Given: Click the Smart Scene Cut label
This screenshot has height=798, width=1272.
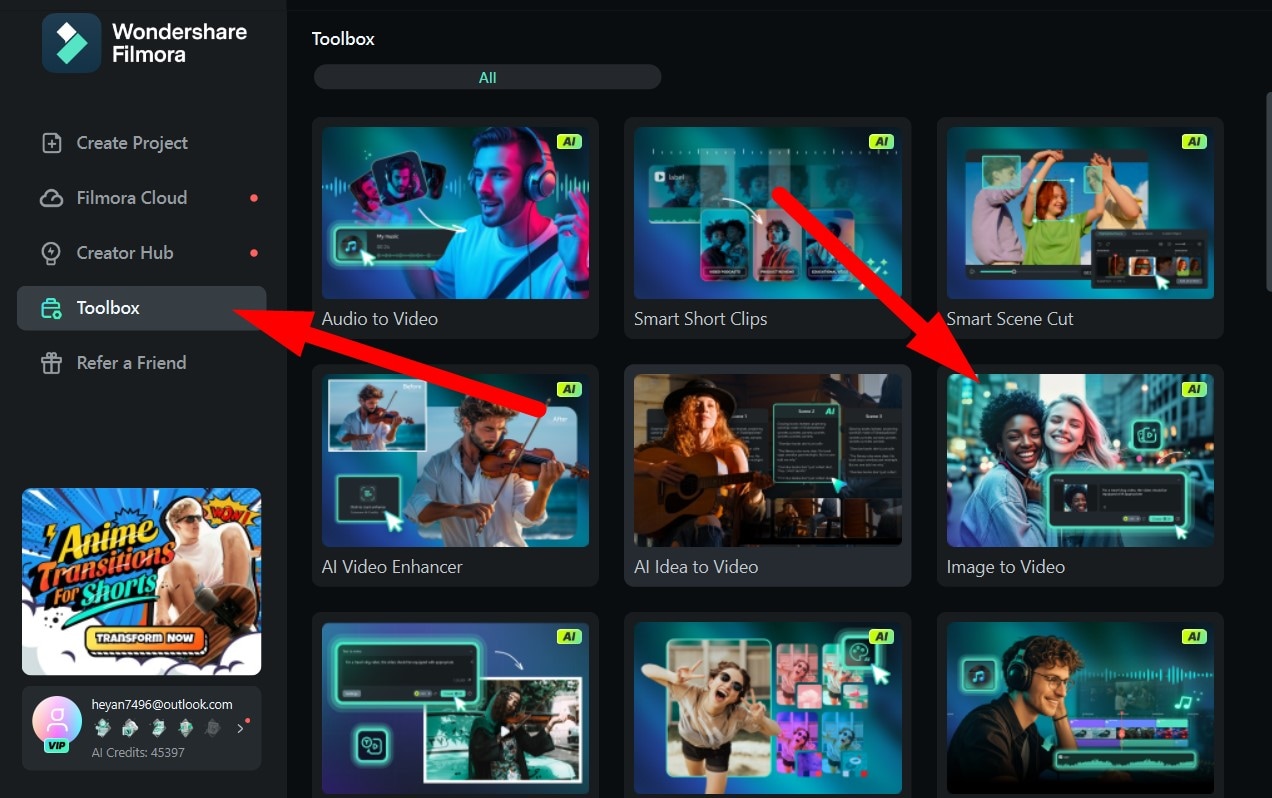Looking at the screenshot, I should 1010,319.
